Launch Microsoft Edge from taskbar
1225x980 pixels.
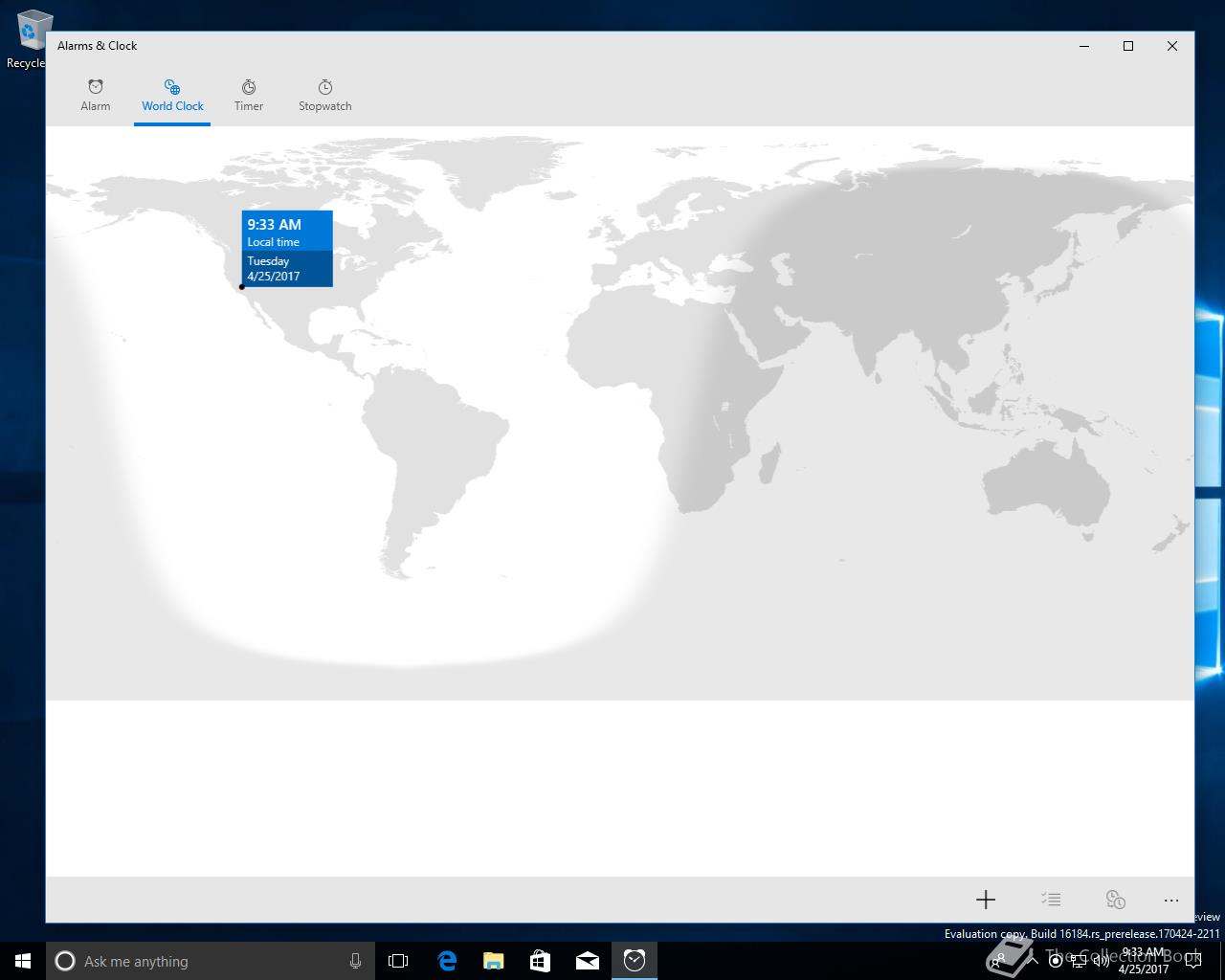tap(447, 961)
